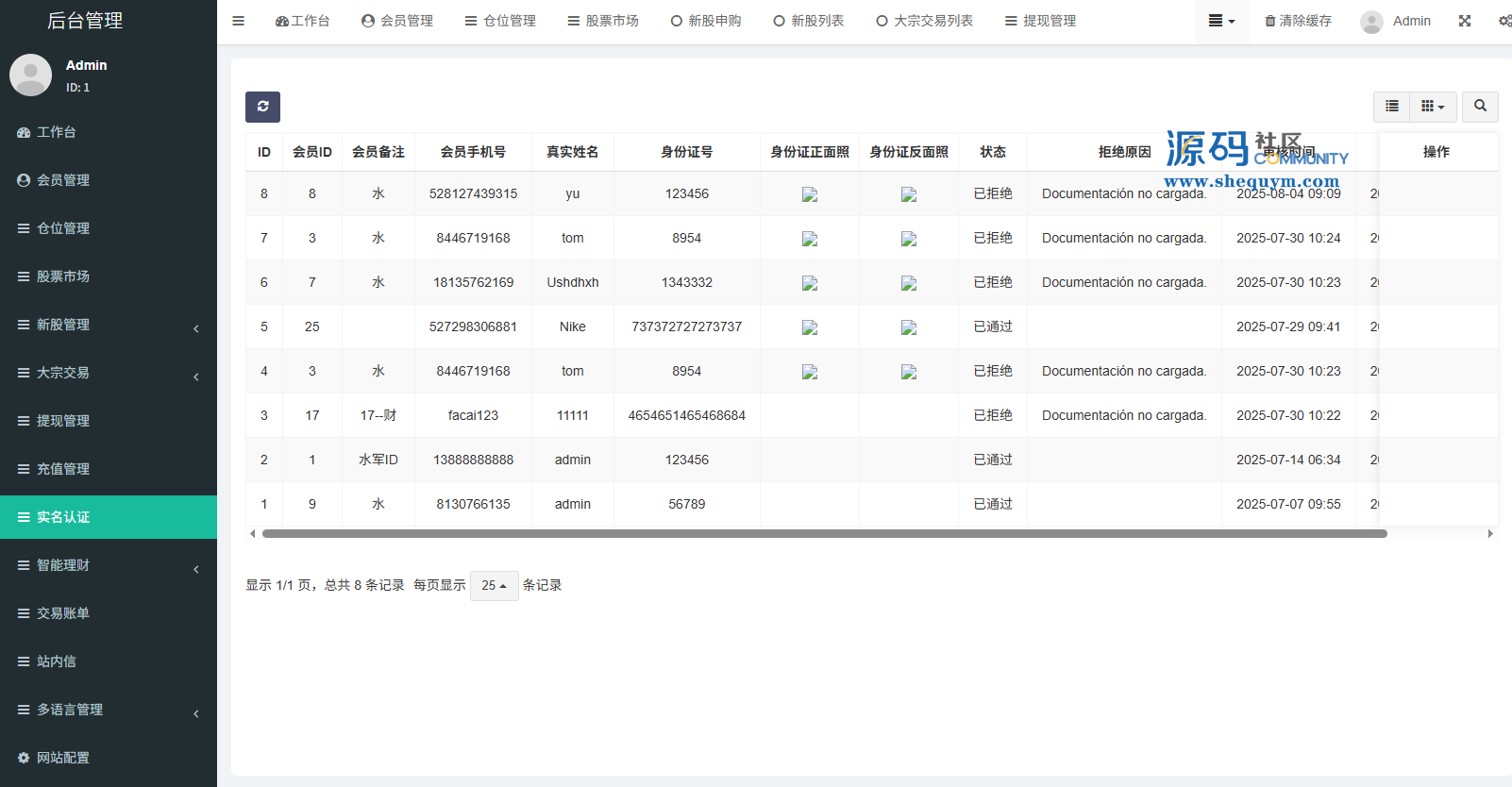Open the top-right tabs list dropdown
This screenshot has height=787, width=1512.
pos(1221,21)
